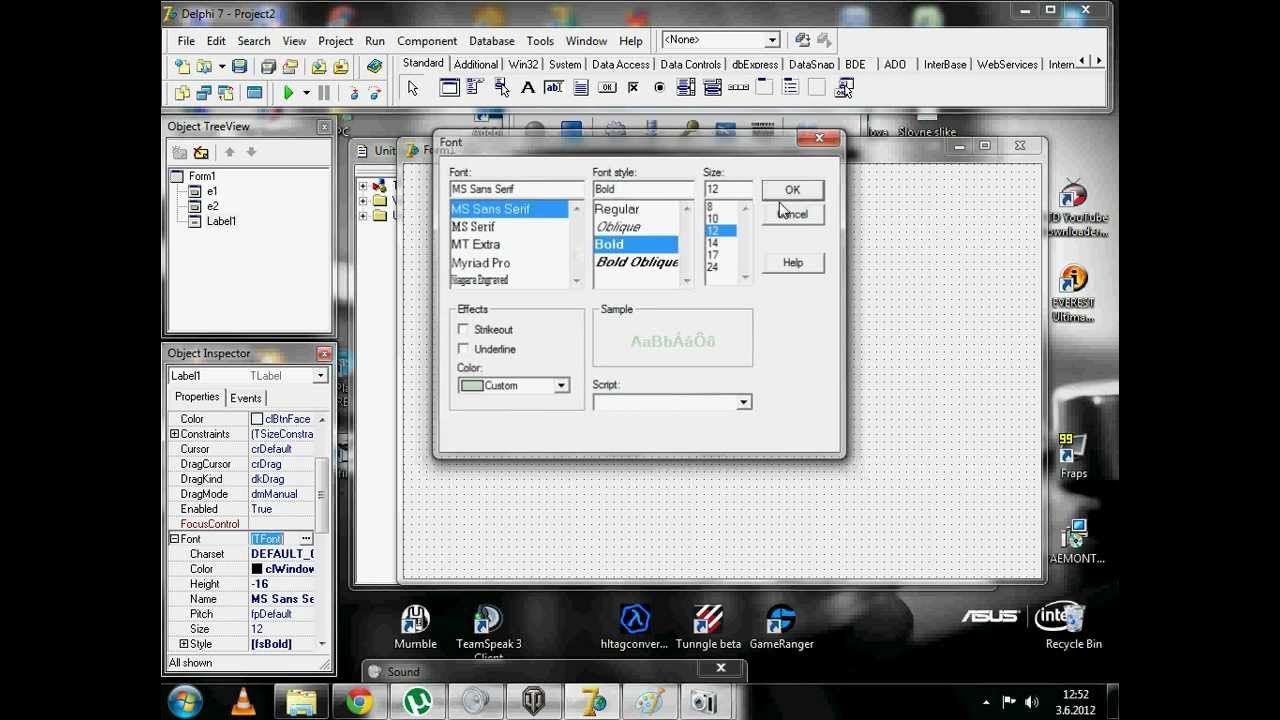Select 'Bold Oblique' font style
1280x720 pixels.
pos(636,262)
